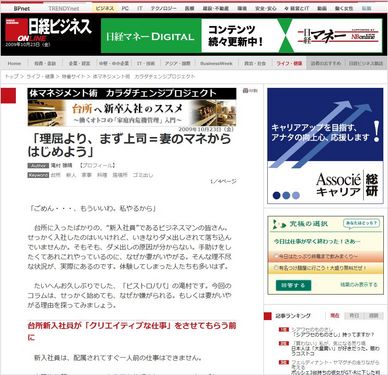This screenshot has height=375, width=388.
Task: Click the 結果のみ表示する link
Action: pos(359,285)
